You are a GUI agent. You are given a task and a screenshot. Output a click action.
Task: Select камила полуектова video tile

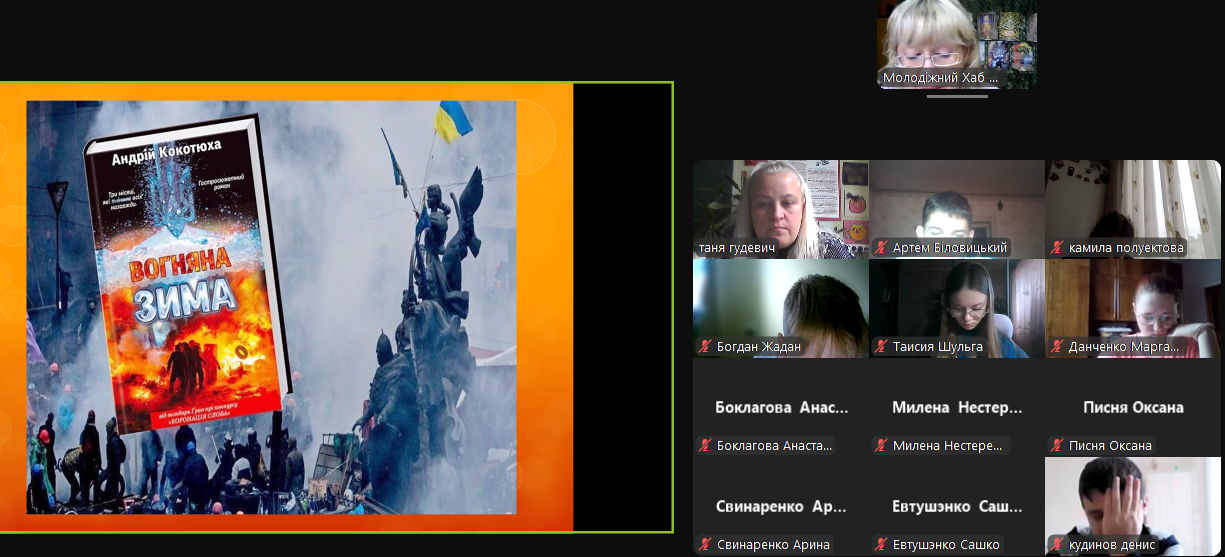pyautogui.click(x=1133, y=209)
